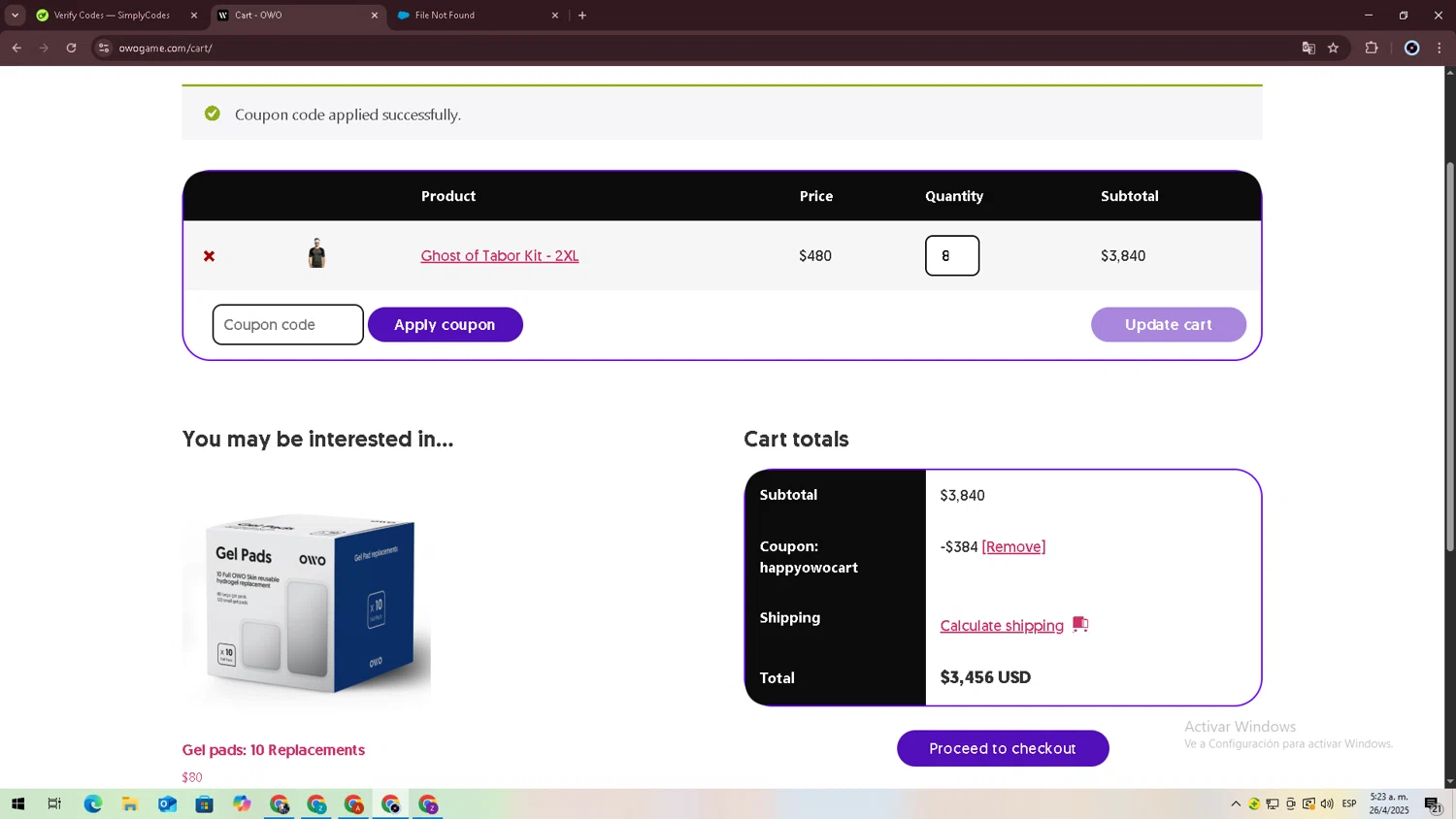The image size is (1456, 819).
Task: Go back to previous page
Action: pyautogui.click(x=17, y=48)
